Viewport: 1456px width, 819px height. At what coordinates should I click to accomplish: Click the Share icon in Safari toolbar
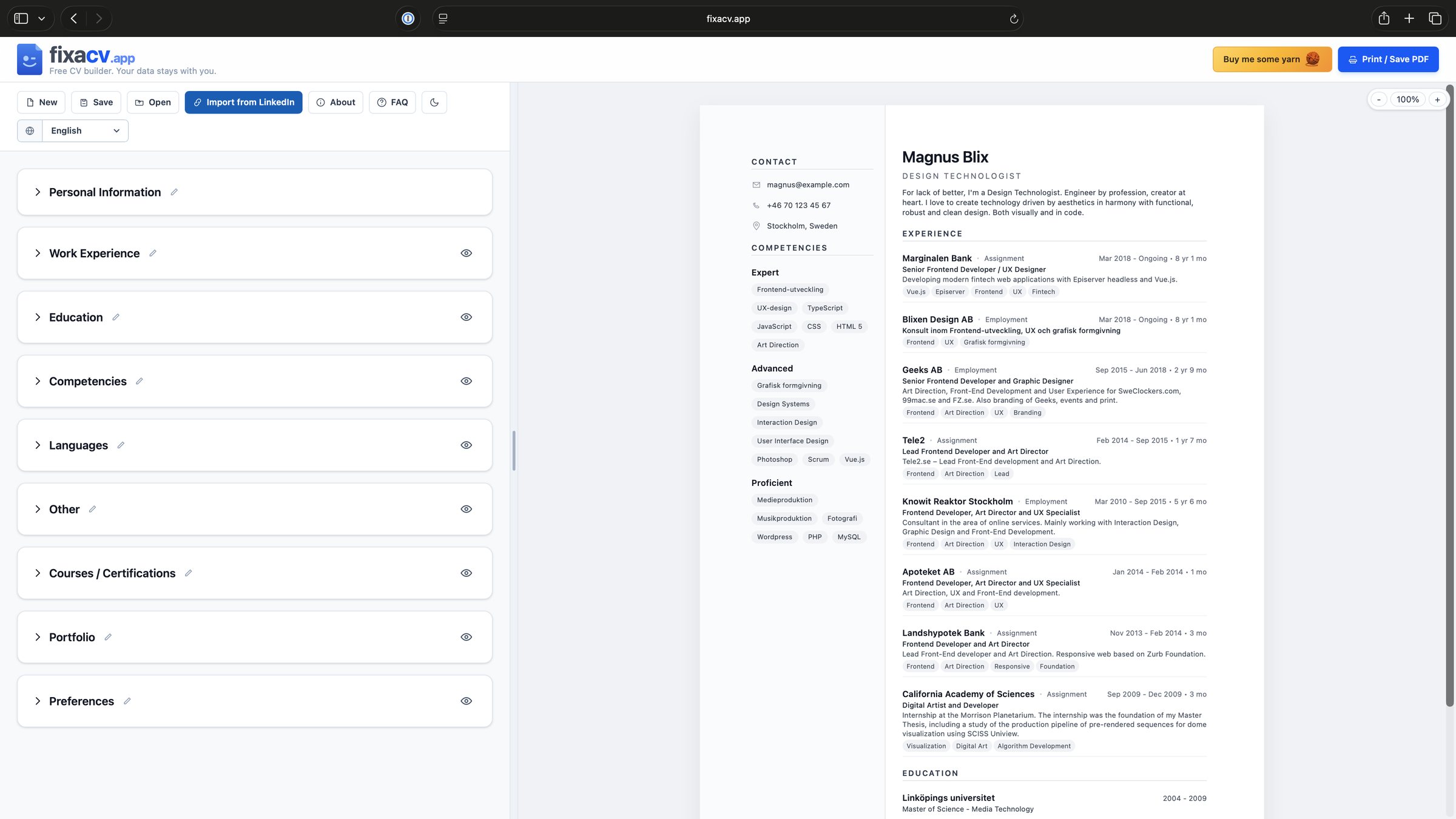tap(1384, 18)
